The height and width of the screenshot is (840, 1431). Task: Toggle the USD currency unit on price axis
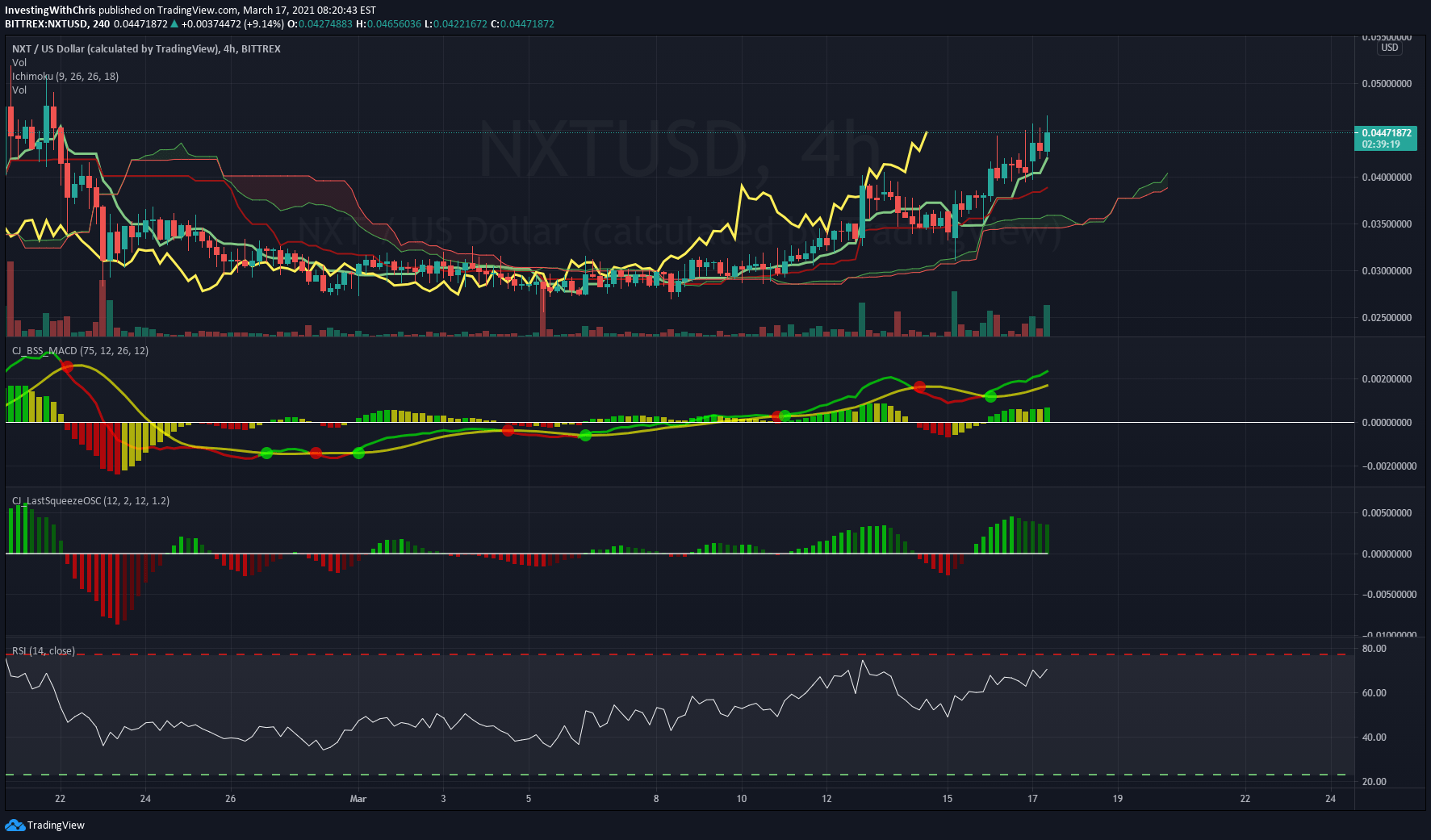click(1389, 48)
